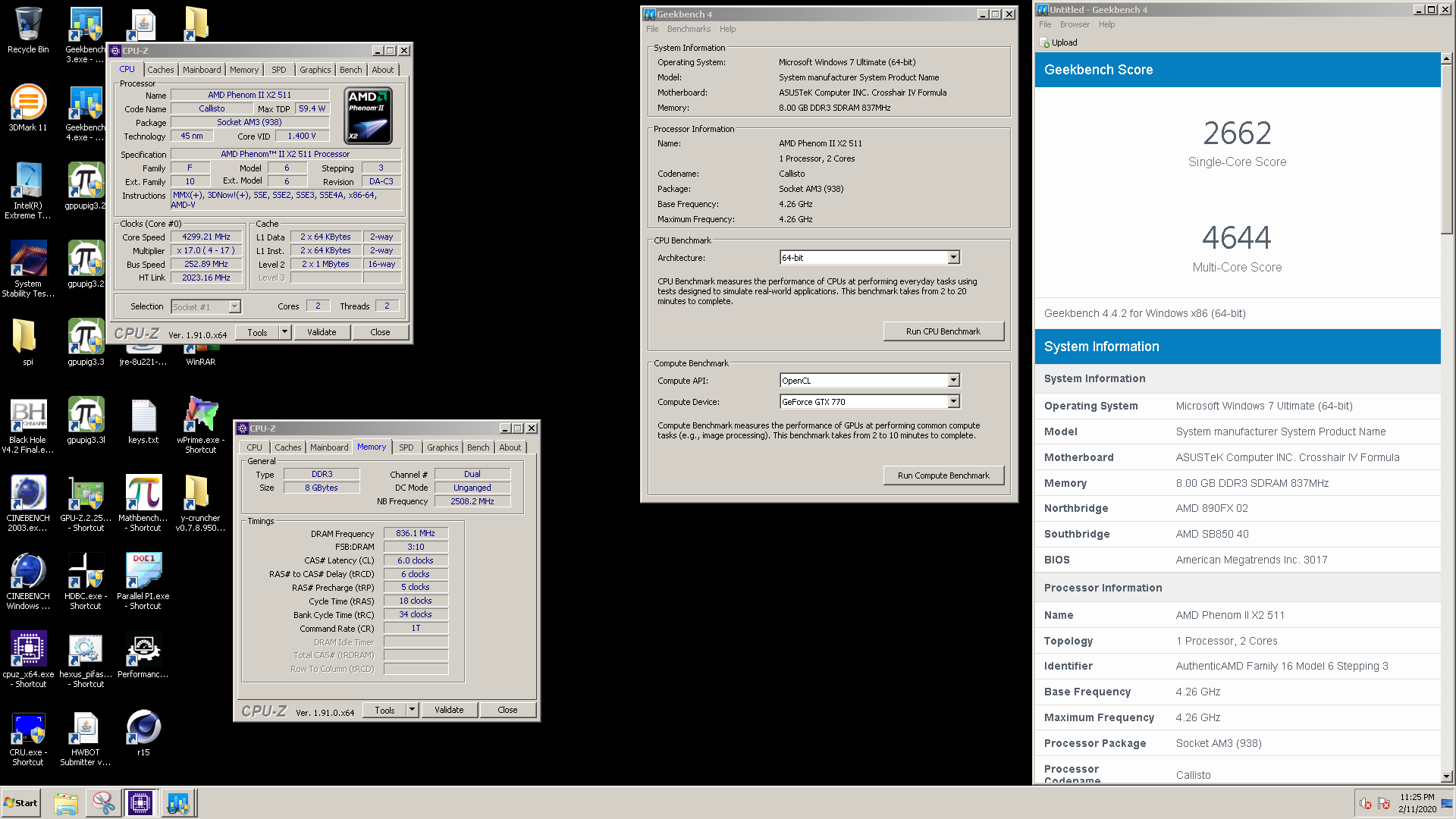Image resolution: width=1456 pixels, height=819 pixels.
Task: Switch to Graphics tab in the Memory tab's CPU-Z window
Action: click(x=442, y=447)
